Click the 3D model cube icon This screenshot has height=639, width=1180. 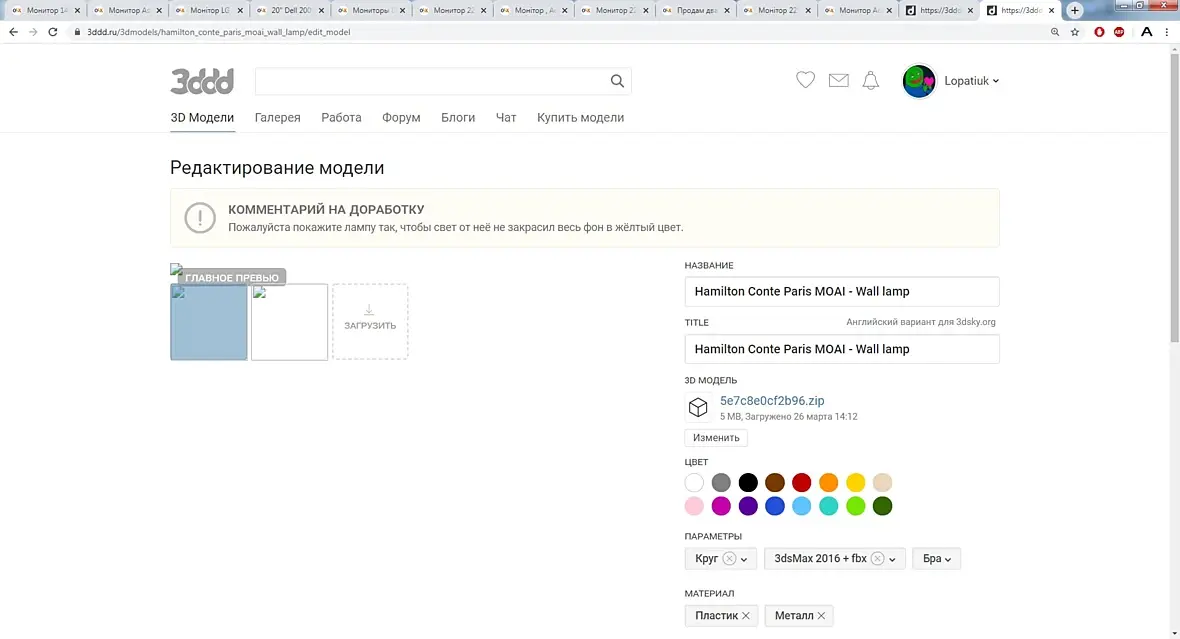pos(698,407)
